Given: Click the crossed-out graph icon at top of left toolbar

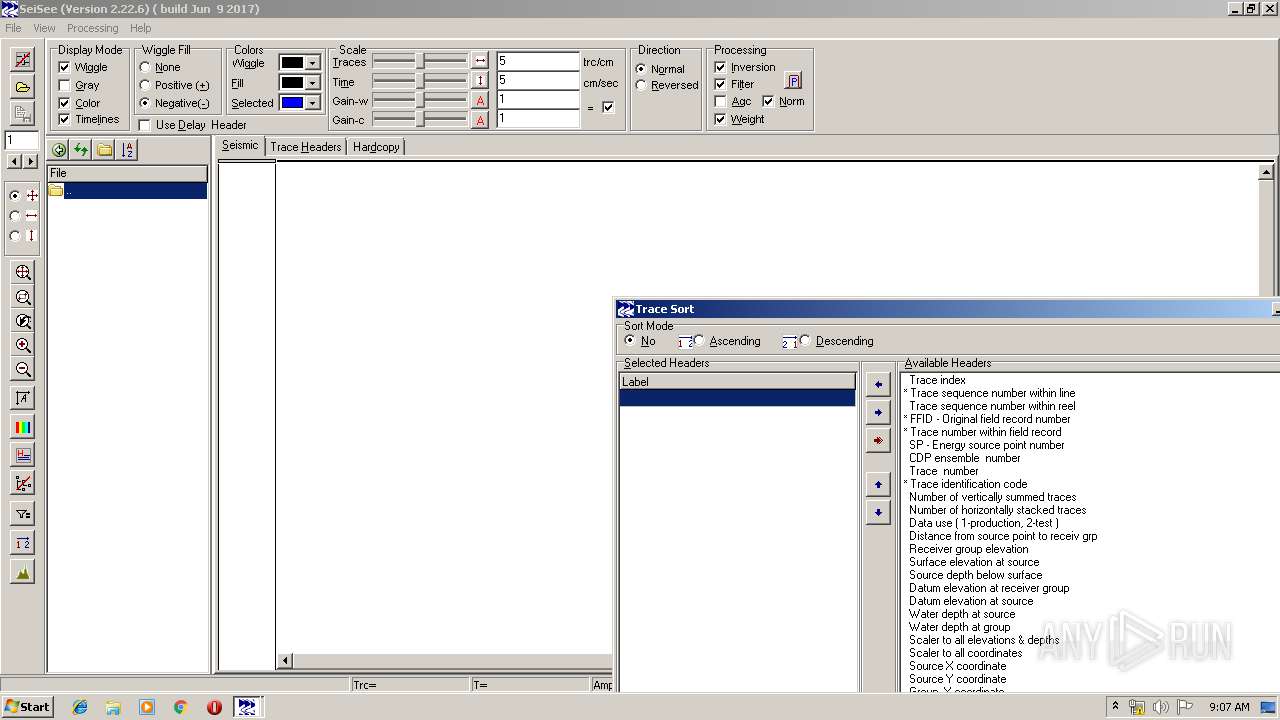Looking at the screenshot, I should click(x=22, y=61).
